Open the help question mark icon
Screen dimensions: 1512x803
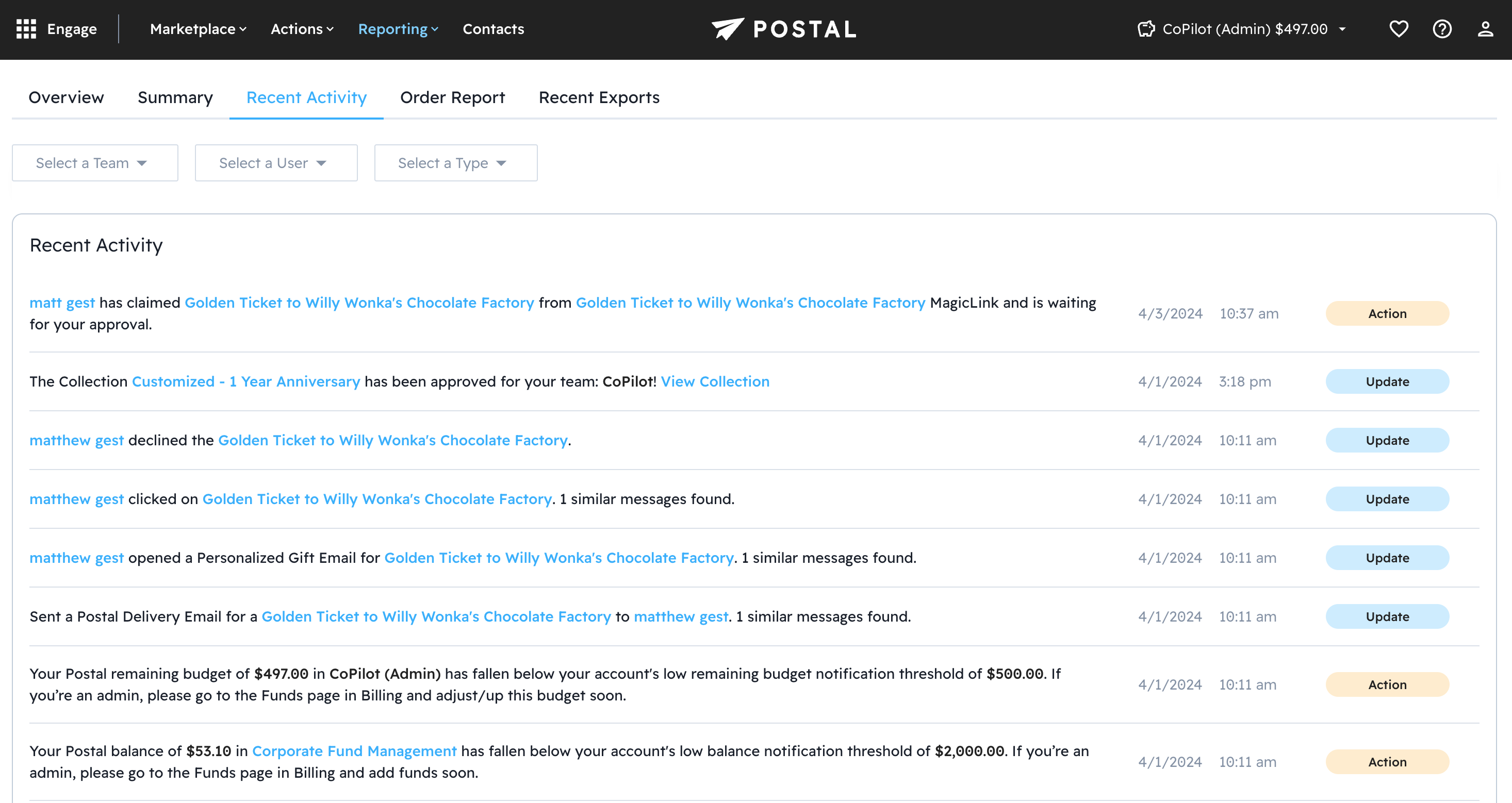tap(1442, 29)
